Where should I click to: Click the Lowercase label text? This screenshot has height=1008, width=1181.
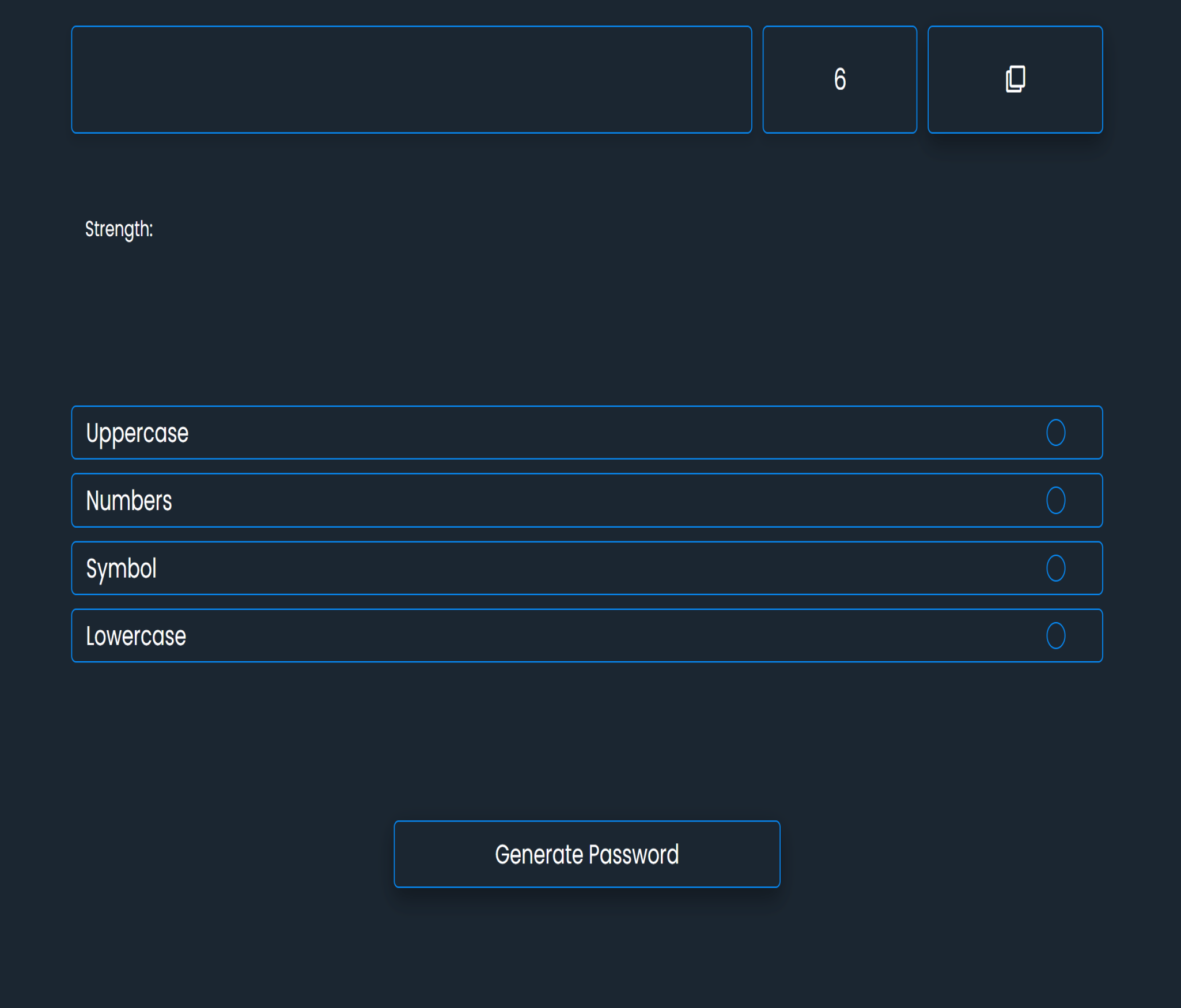[136, 636]
